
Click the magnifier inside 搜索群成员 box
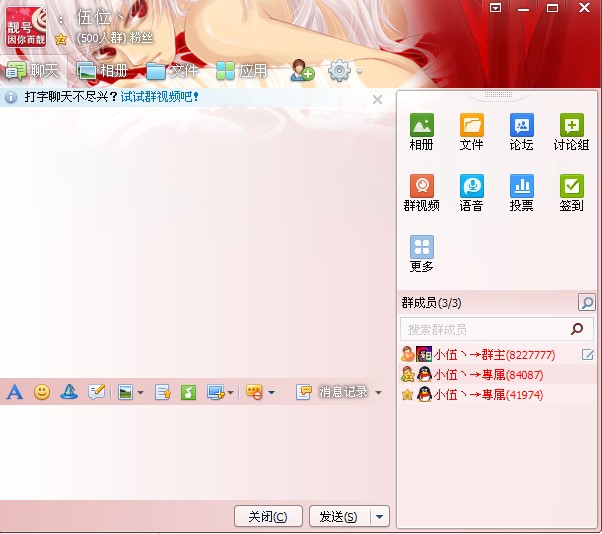pyautogui.click(x=577, y=329)
